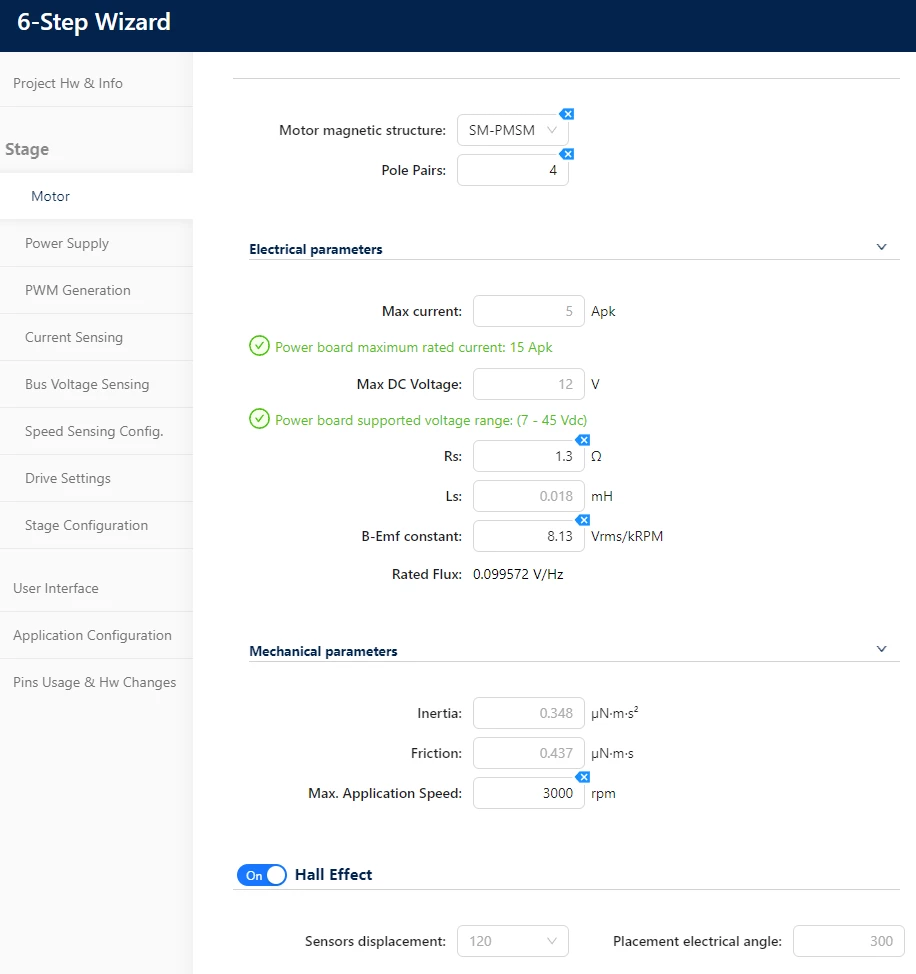
Task: Click the Pole Pairs input field
Action: (512, 170)
